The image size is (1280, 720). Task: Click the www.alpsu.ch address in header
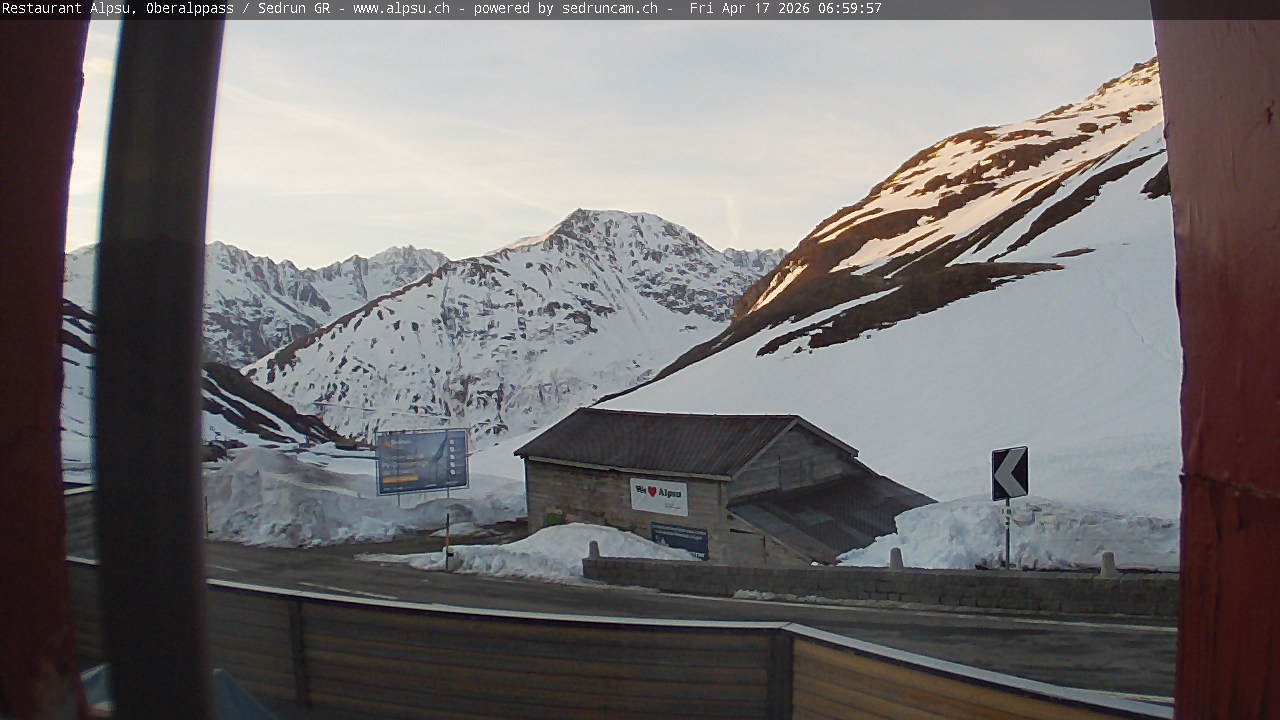pos(401,9)
